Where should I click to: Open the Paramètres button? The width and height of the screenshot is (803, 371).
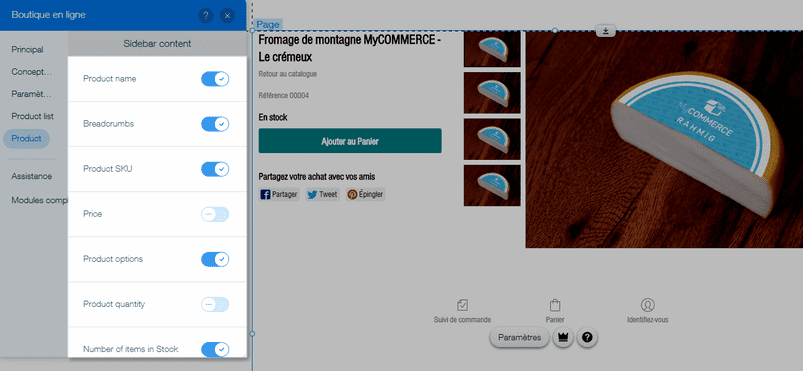519,338
